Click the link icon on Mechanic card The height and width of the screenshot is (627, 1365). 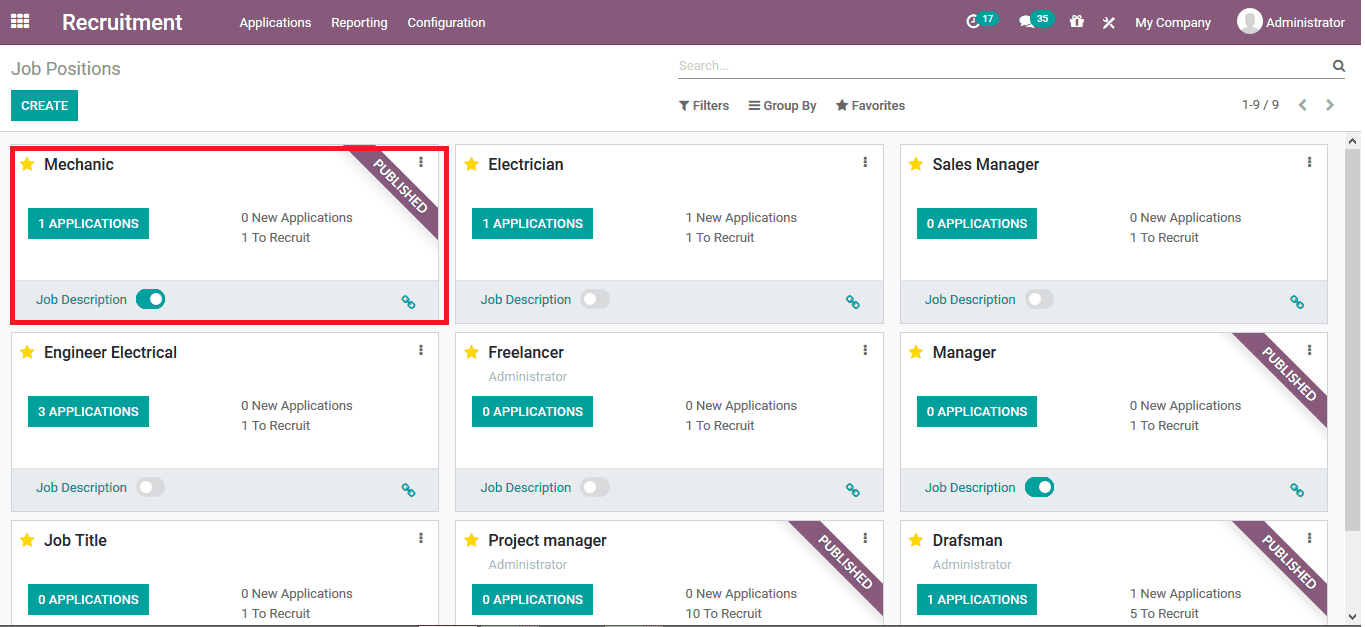coord(408,302)
